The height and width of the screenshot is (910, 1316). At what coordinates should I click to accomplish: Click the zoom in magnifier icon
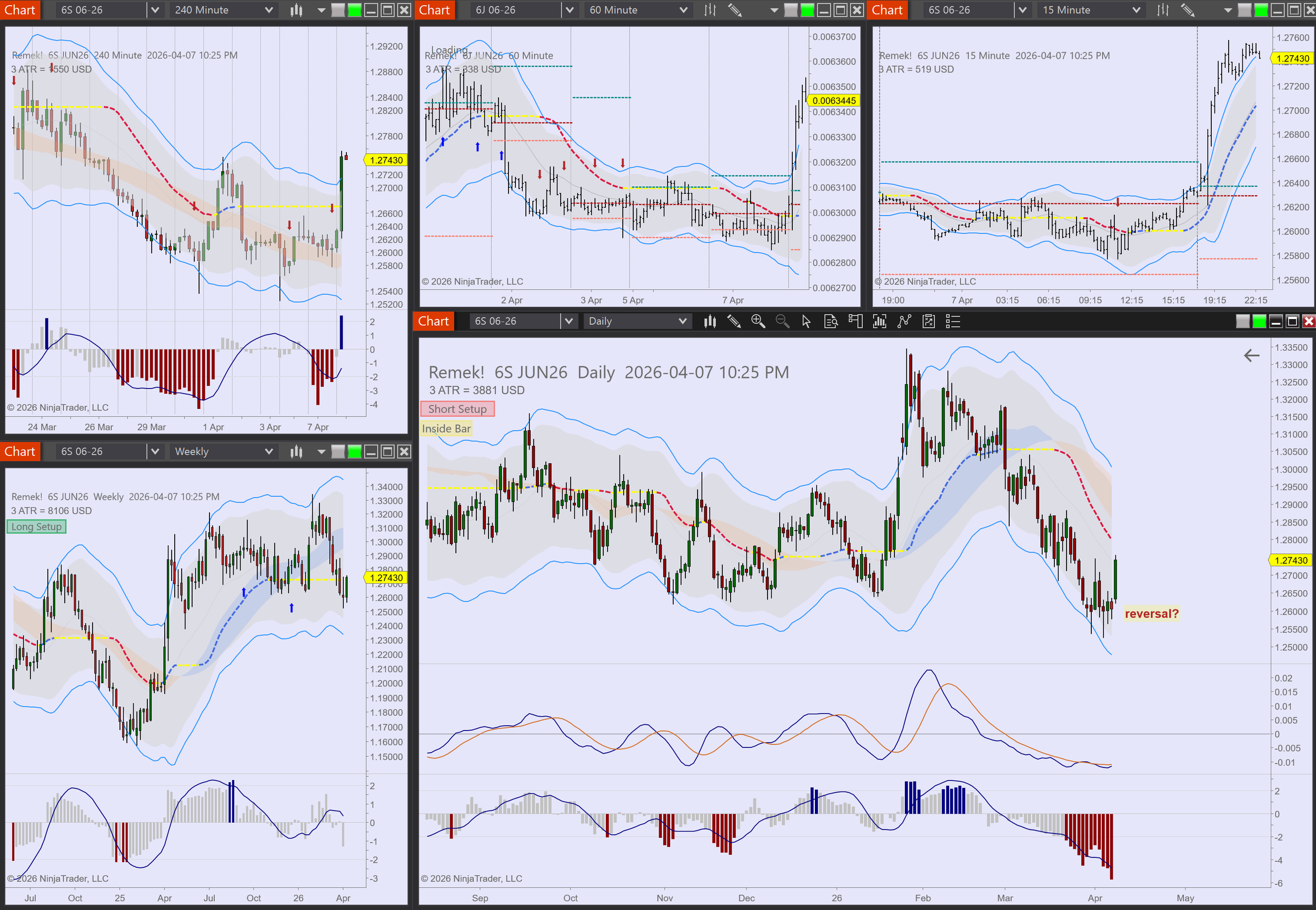758,322
